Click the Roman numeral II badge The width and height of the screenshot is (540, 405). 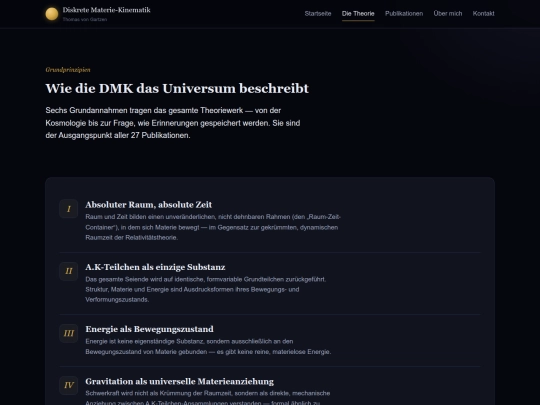(69, 271)
